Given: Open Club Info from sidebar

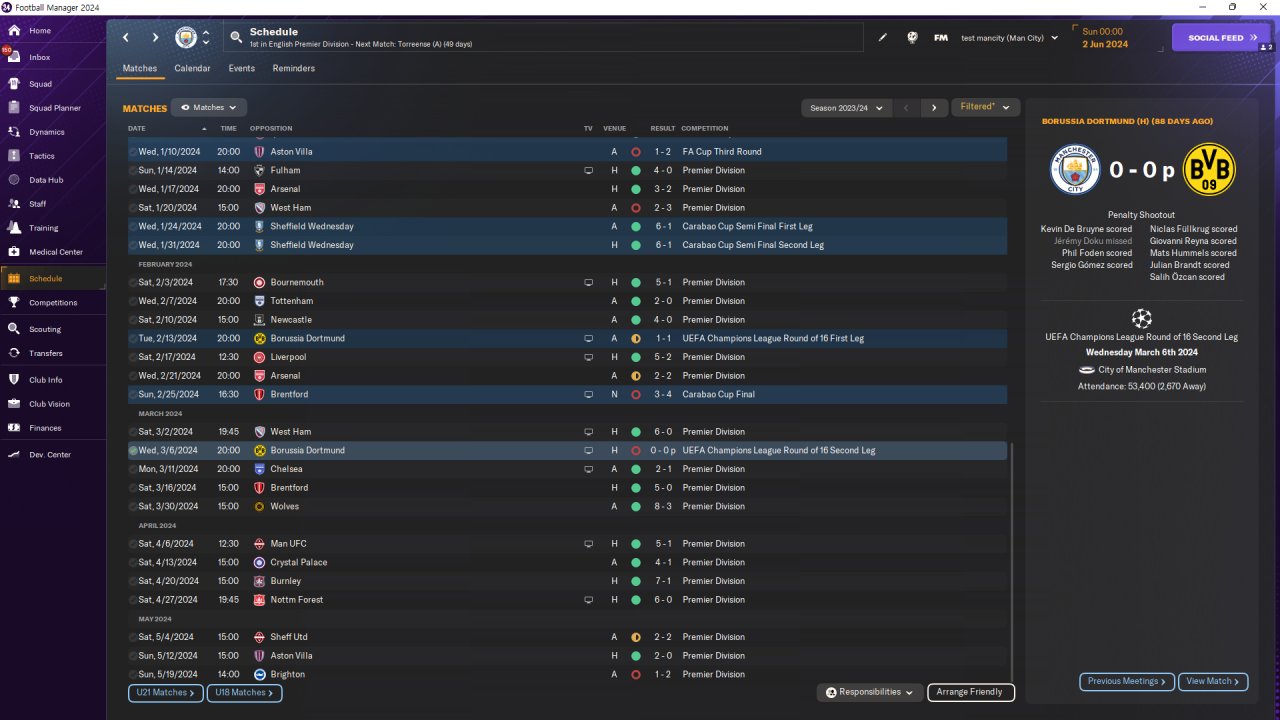Looking at the screenshot, I should [45, 380].
